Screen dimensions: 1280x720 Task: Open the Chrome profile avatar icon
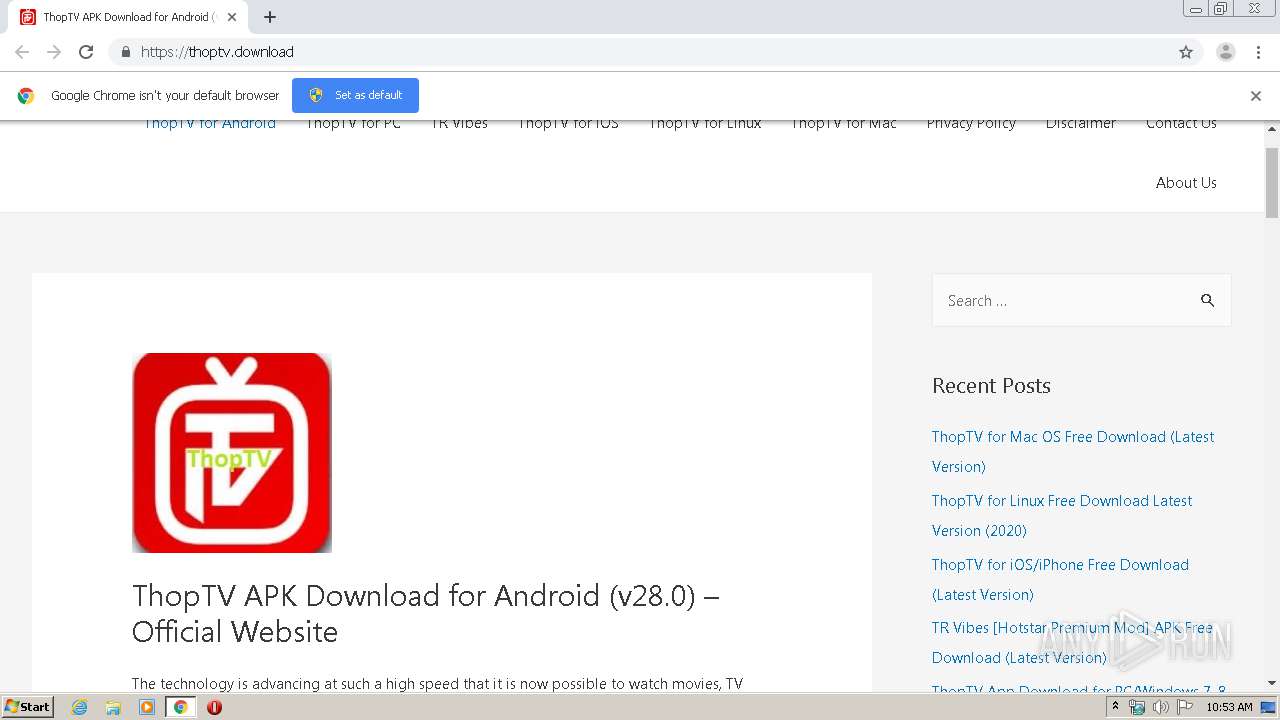(1226, 52)
